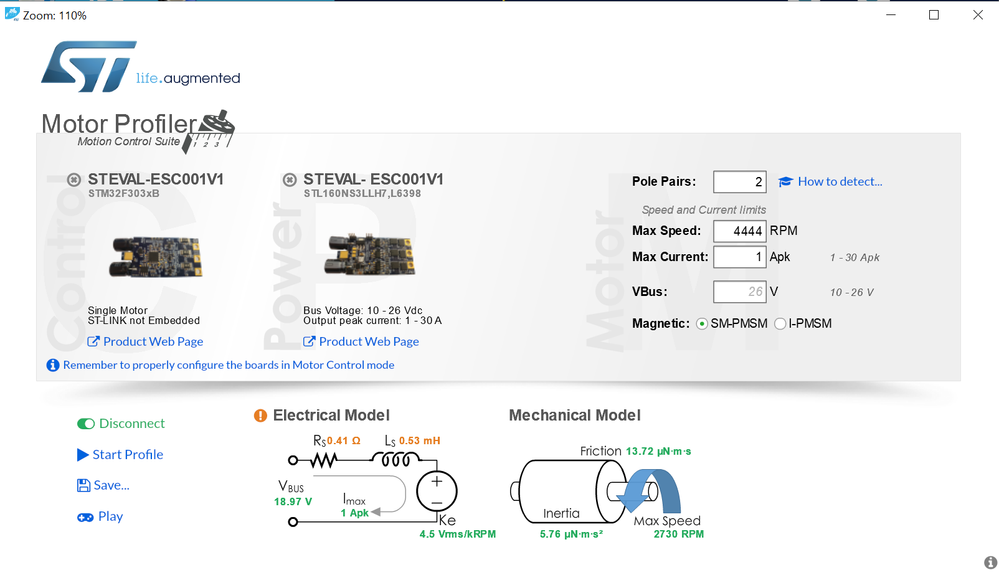Viewport: 999px width, 572px height.
Task: Click the power board thumbnail image
Action: coord(371,255)
